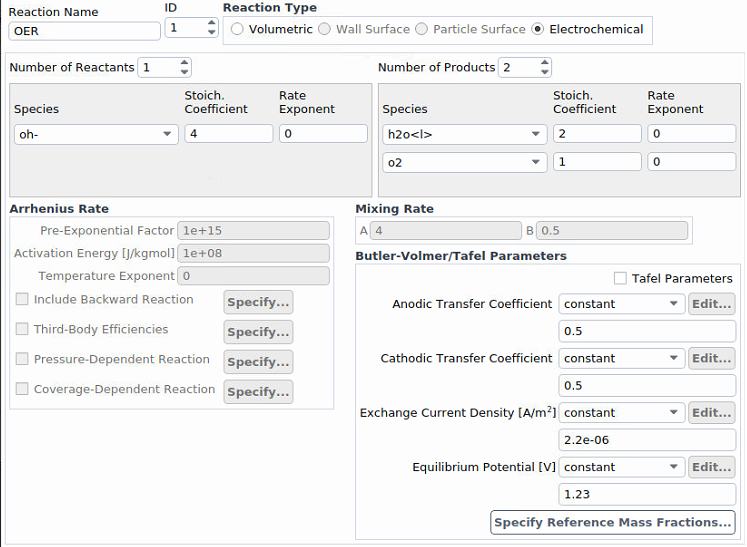Toggle Pressure-Dependent Reaction checkbox
Viewport: 747px width, 547px height.
(22, 359)
